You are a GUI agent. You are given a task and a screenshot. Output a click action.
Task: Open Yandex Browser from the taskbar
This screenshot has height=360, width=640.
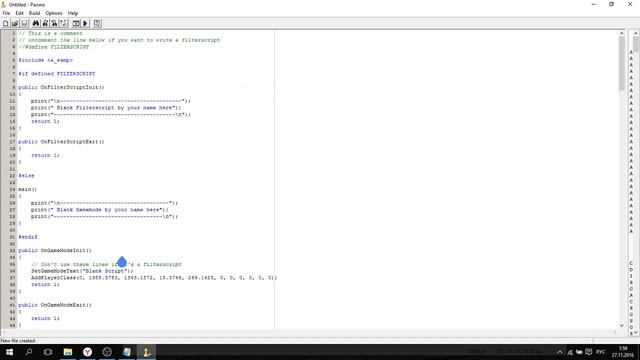tap(87, 352)
